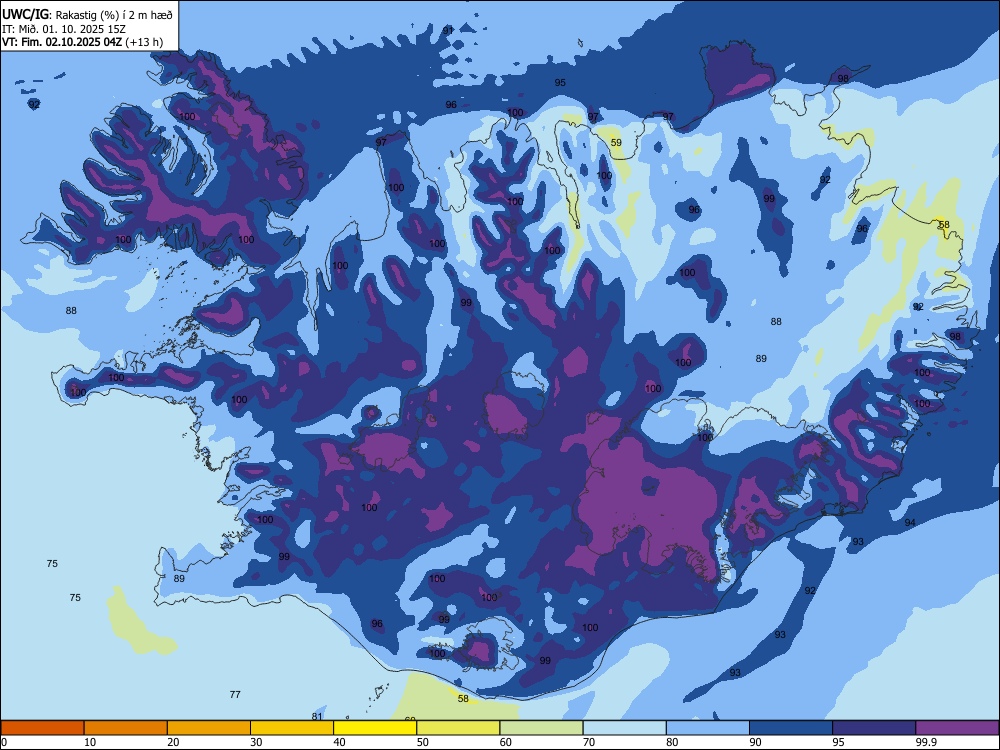Click the legend label '99.9'
The height and width of the screenshot is (750, 1000).
click(925, 742)
